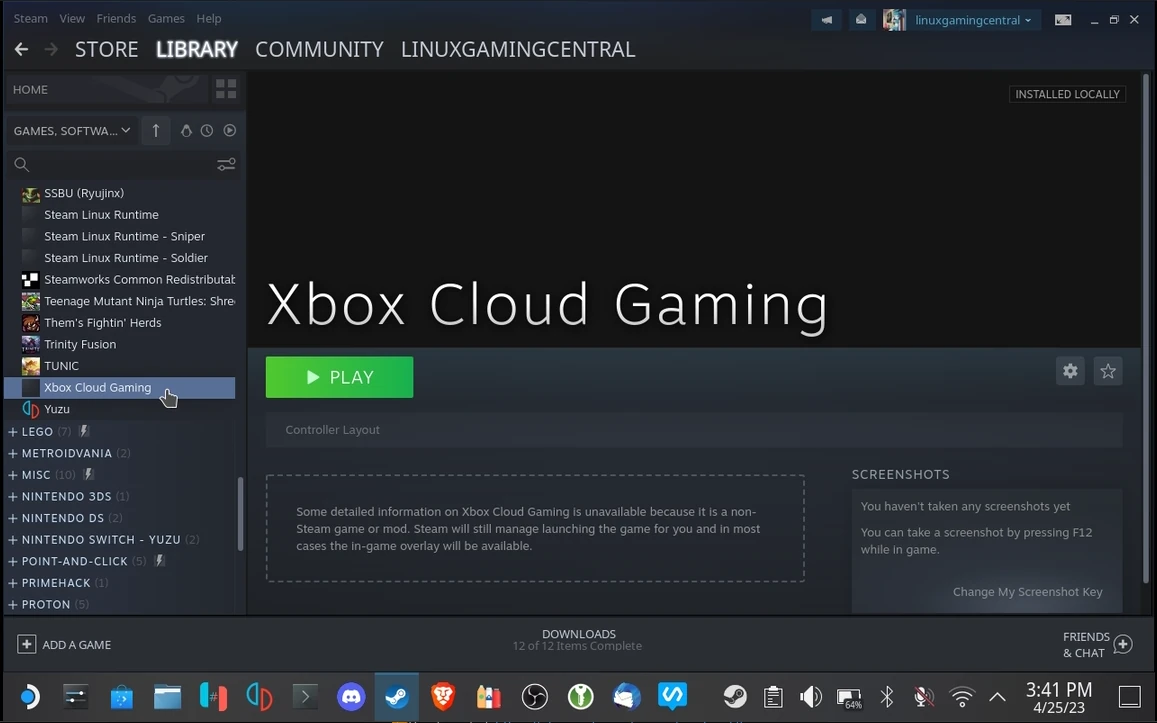Expand the NINTENDO 3DS collection
The width and height of the screenshot is (1157, 723).
(x=13, y=497)
